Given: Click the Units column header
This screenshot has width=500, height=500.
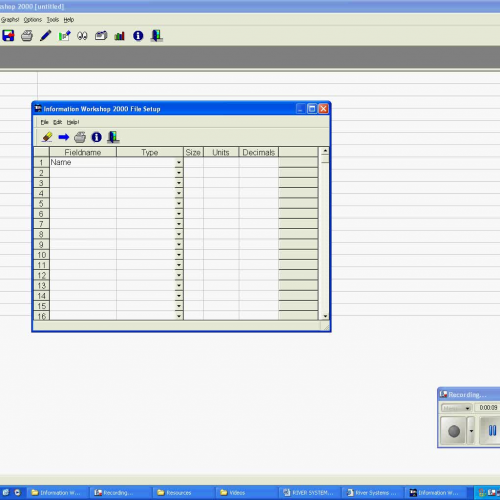Looking at the screenshot, I should 221,152.
